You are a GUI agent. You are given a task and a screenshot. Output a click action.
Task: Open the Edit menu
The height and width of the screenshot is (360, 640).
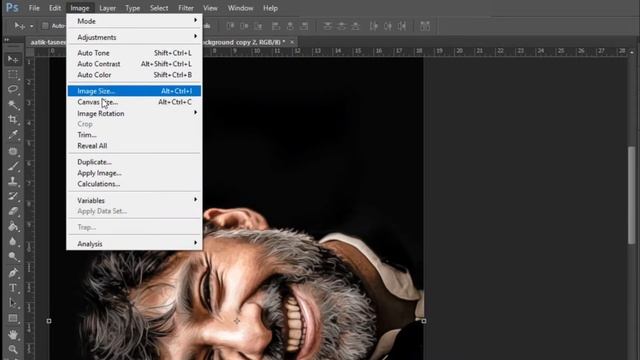[x=55, y=8]
